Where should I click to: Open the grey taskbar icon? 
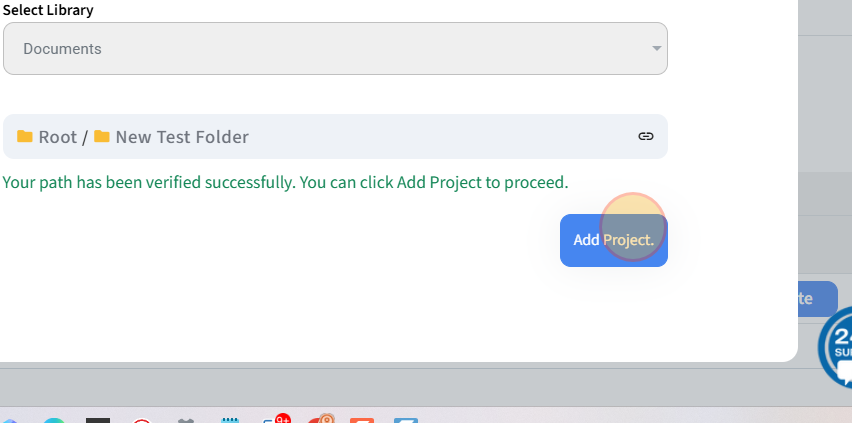pyautogui.click(x=185, y=420)
